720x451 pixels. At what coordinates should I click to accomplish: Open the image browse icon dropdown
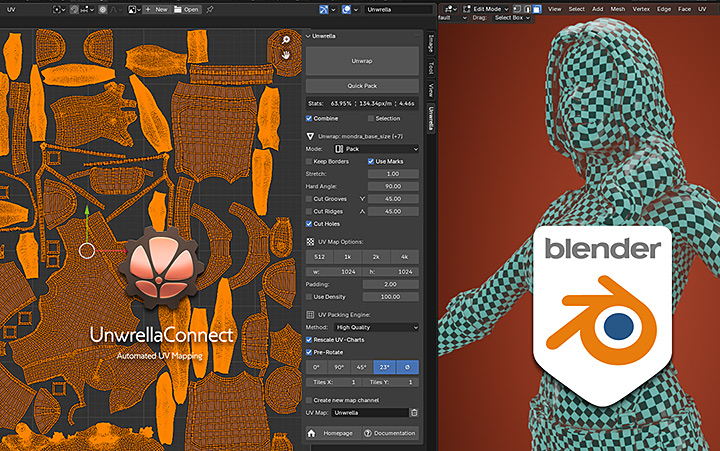tap(134, 9)
